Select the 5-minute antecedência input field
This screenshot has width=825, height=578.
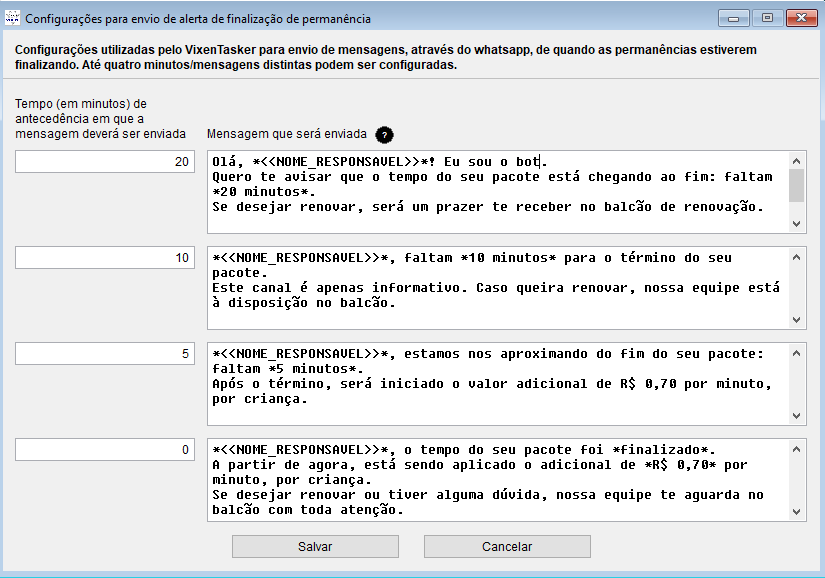[x=104, y=352]
